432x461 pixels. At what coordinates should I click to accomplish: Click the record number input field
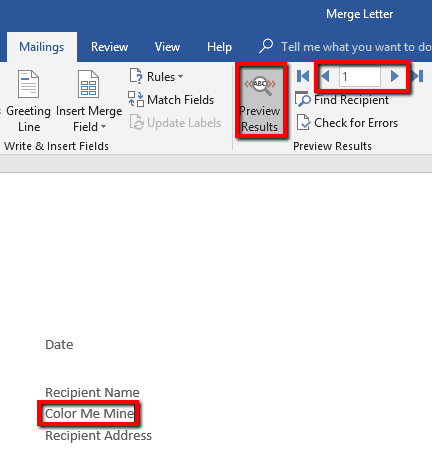[x=360, y=77]
